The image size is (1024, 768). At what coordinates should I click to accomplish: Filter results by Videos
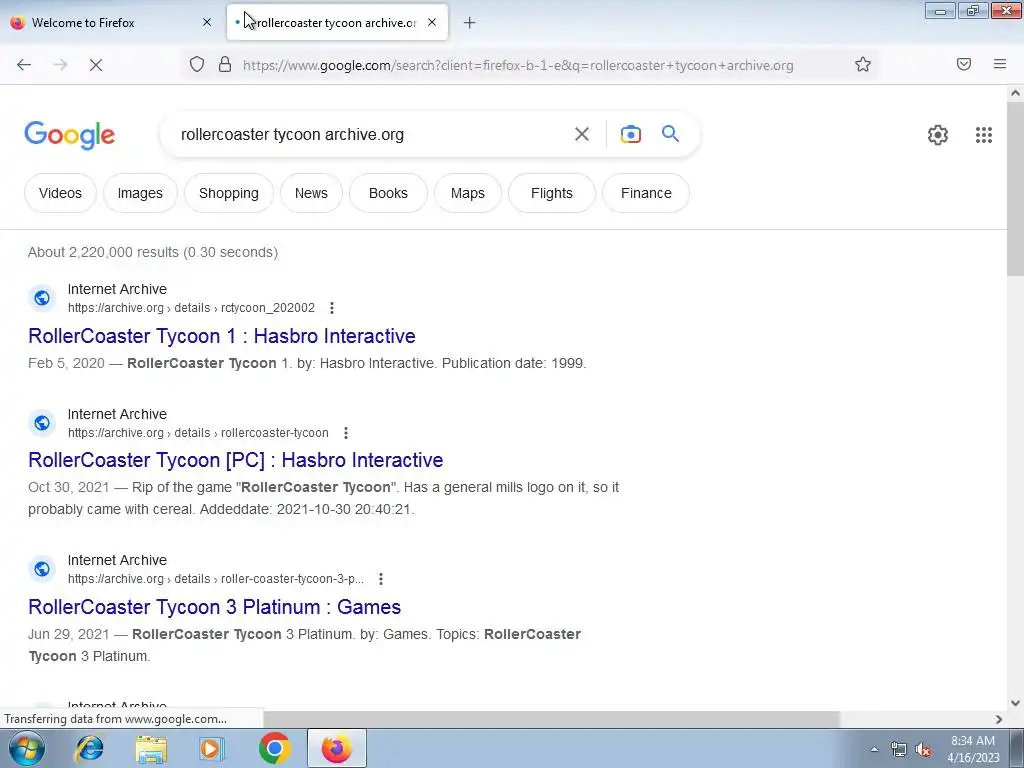[x=60, y=193]
